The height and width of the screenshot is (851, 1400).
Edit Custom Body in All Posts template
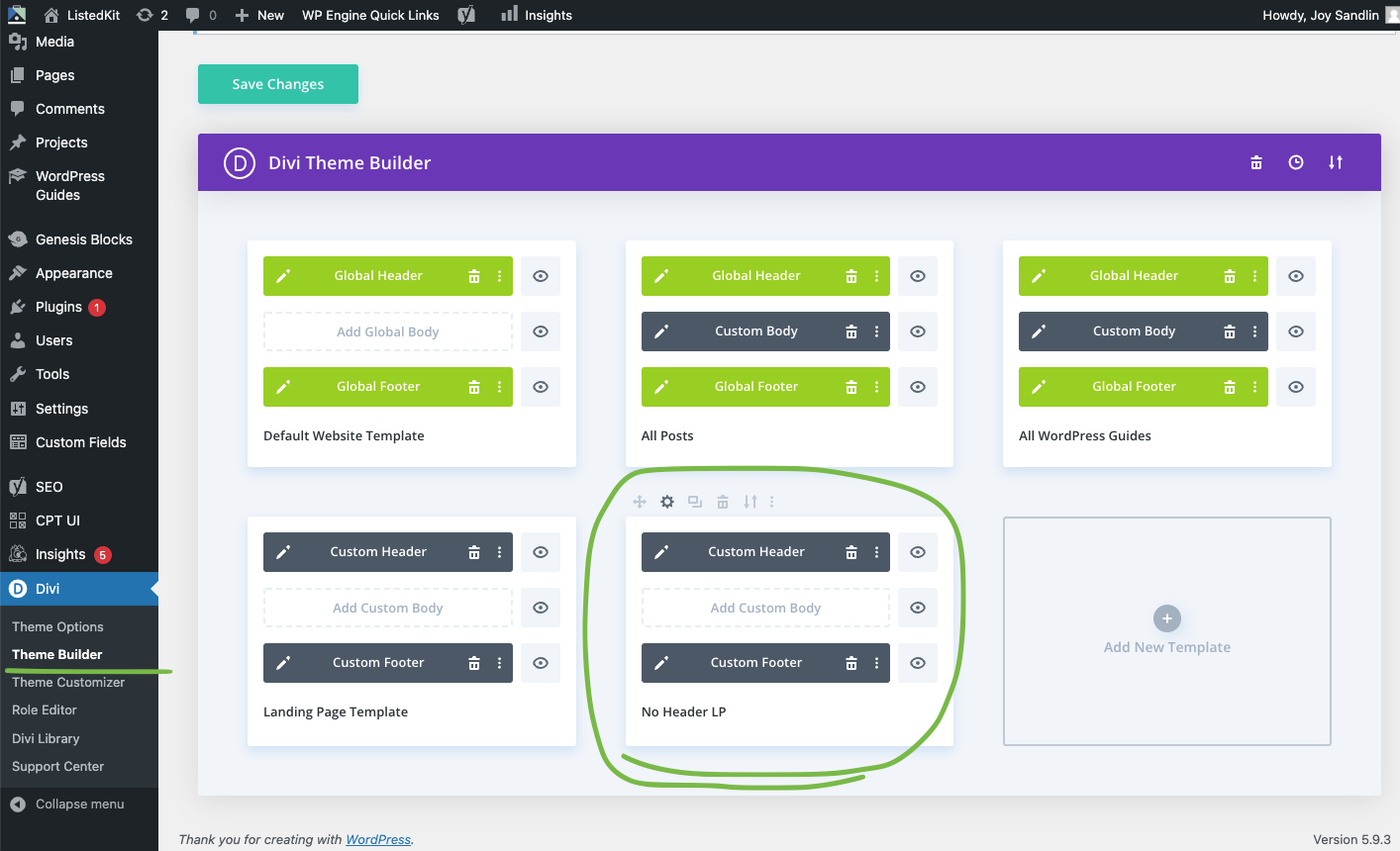661,331
